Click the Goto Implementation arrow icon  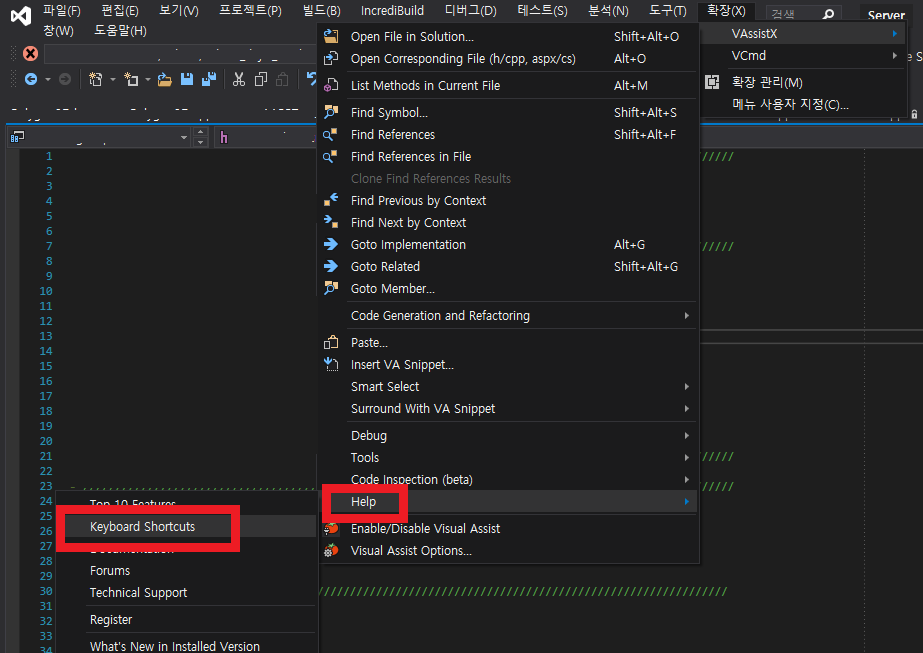point(331,244)
